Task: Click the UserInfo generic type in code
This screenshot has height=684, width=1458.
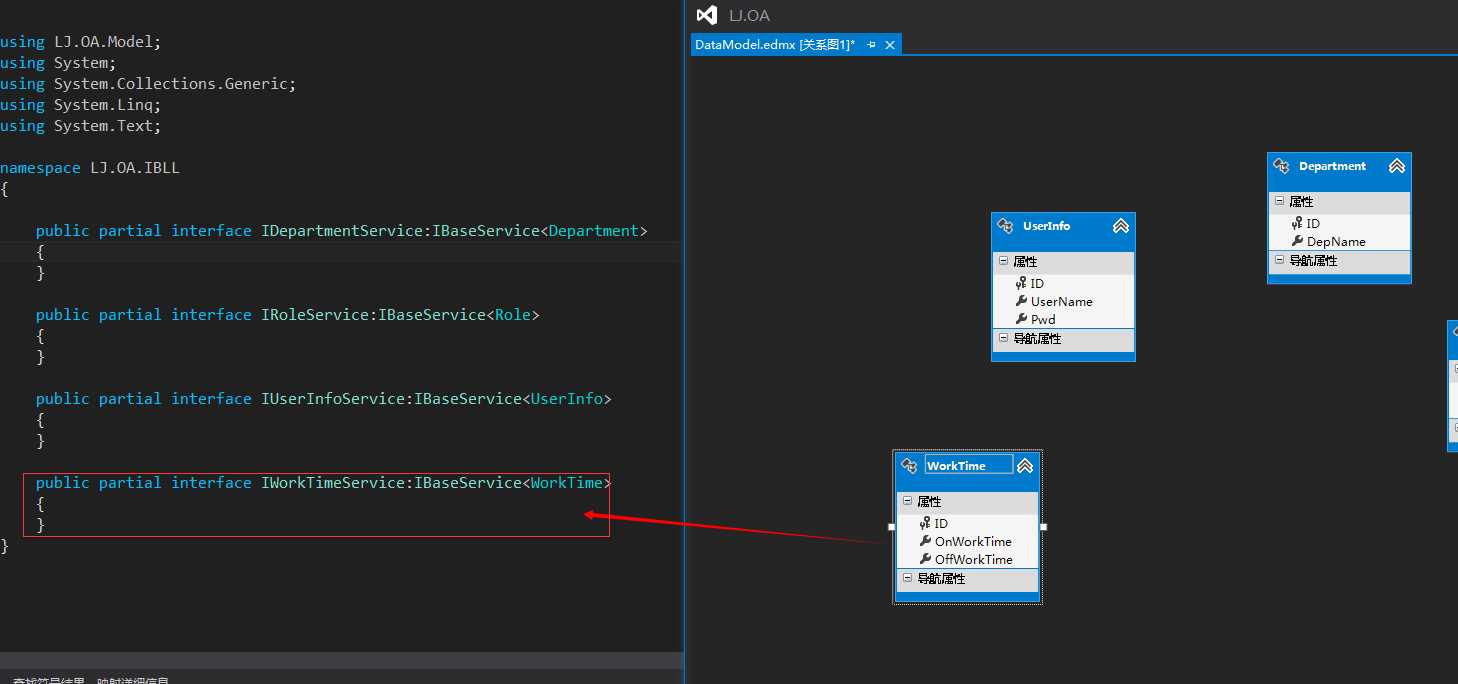Action: click(566, 399)
